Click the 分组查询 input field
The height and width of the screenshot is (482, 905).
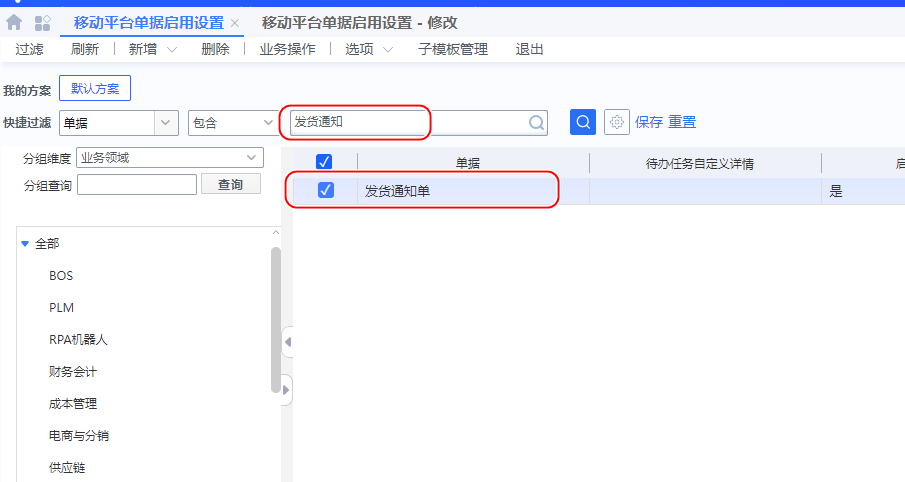click(x=137, y=184)
